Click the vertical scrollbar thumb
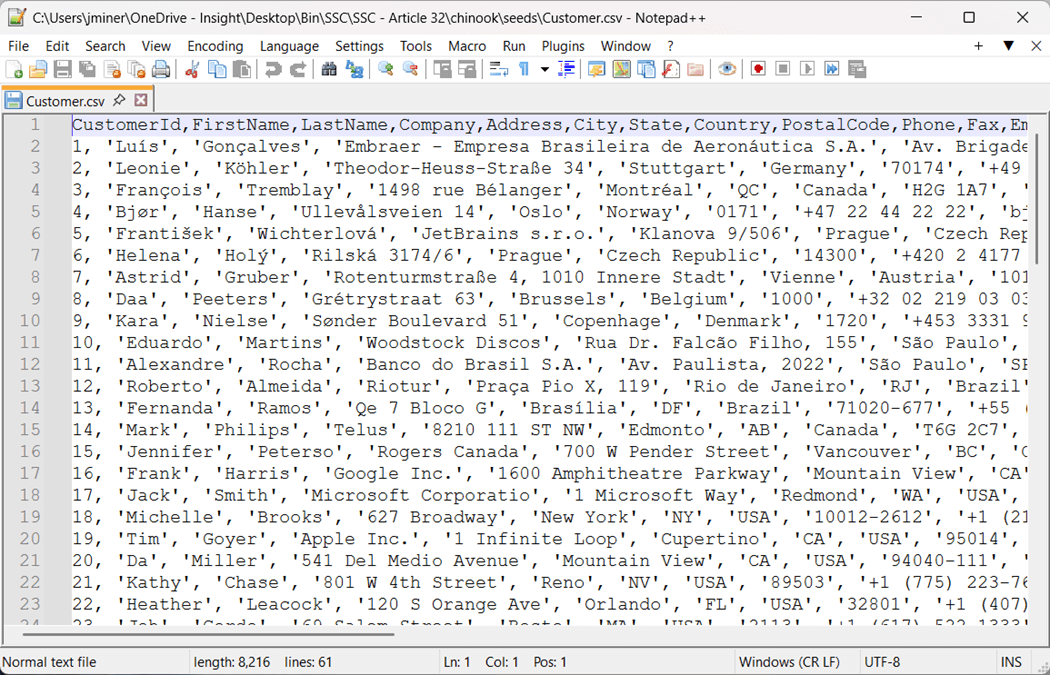Image resolution: width=1050 pixels, height=675 pixels. [x=1037, y=200]
